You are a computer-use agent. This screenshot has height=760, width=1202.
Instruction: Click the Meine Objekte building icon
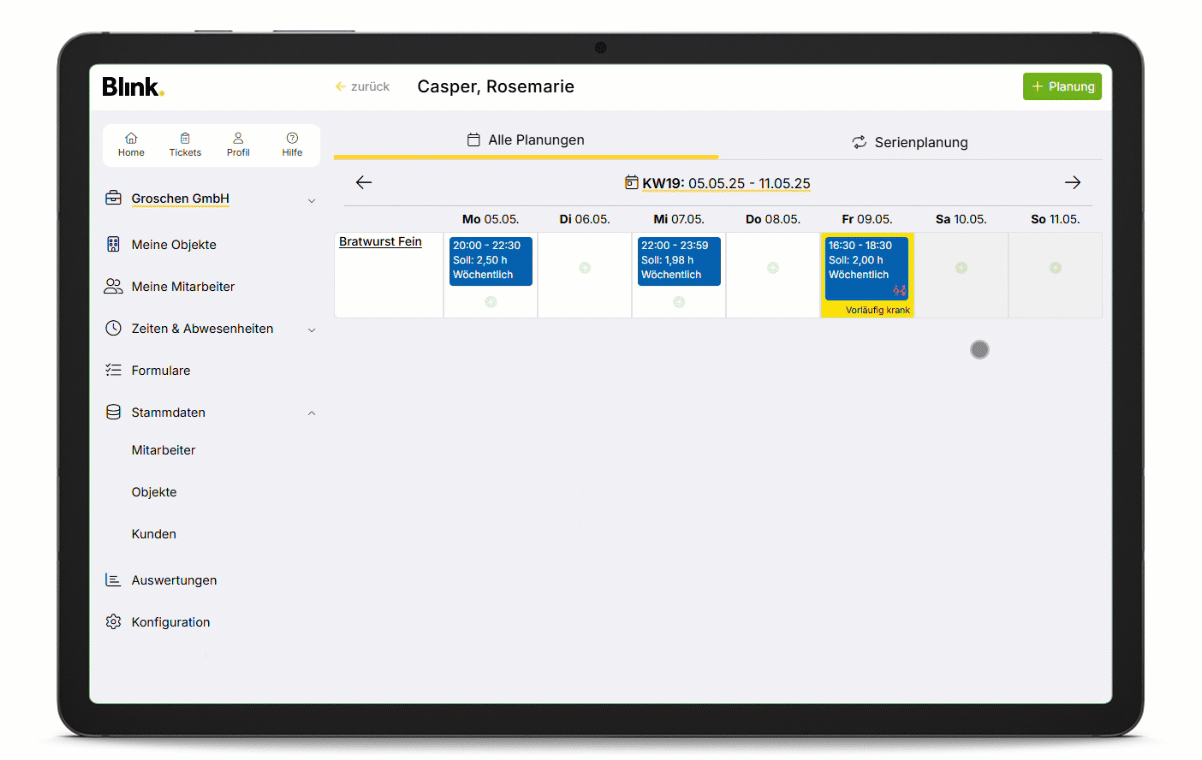point(113,244)
